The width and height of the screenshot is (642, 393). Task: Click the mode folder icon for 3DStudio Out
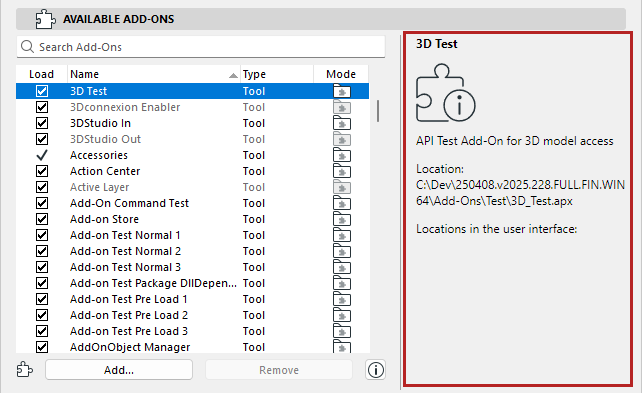pyautogui.click(x=342, y=139)
